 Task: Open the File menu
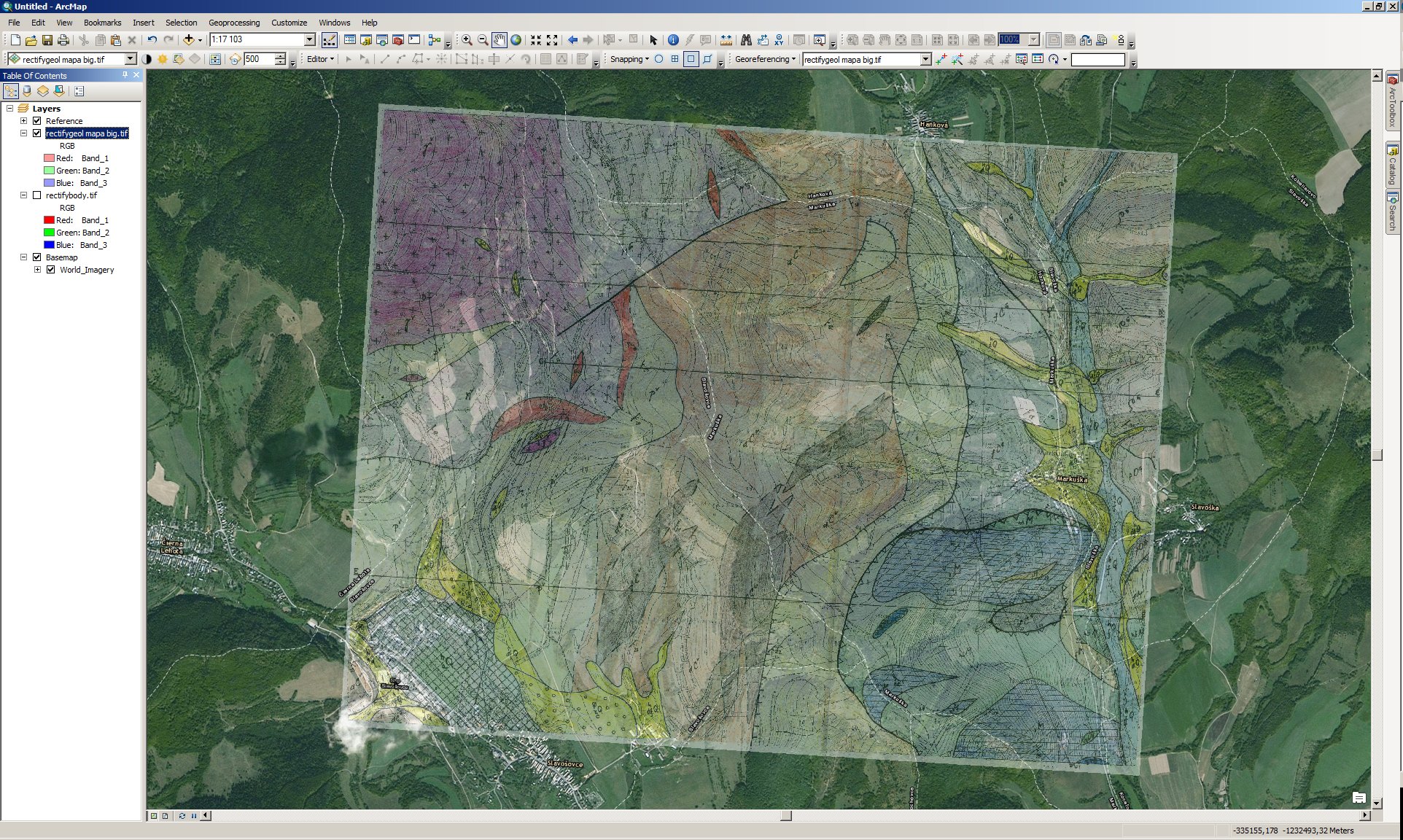tap(14, 23)
